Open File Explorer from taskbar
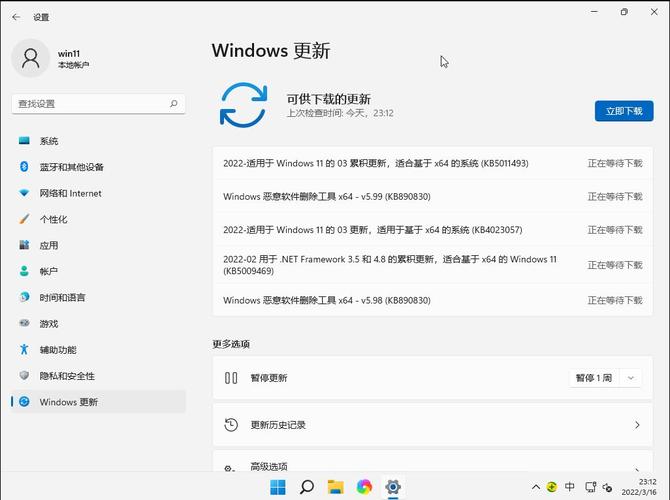Image resolution: width=670 pixels, height=500 pixels. [335, 487]
